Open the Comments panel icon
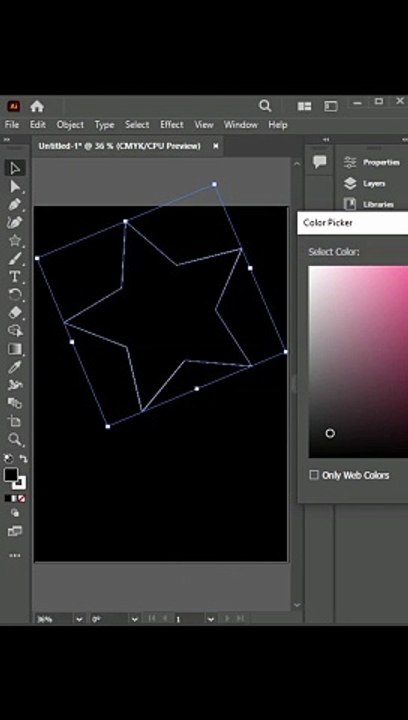 [x=319, y=161]
